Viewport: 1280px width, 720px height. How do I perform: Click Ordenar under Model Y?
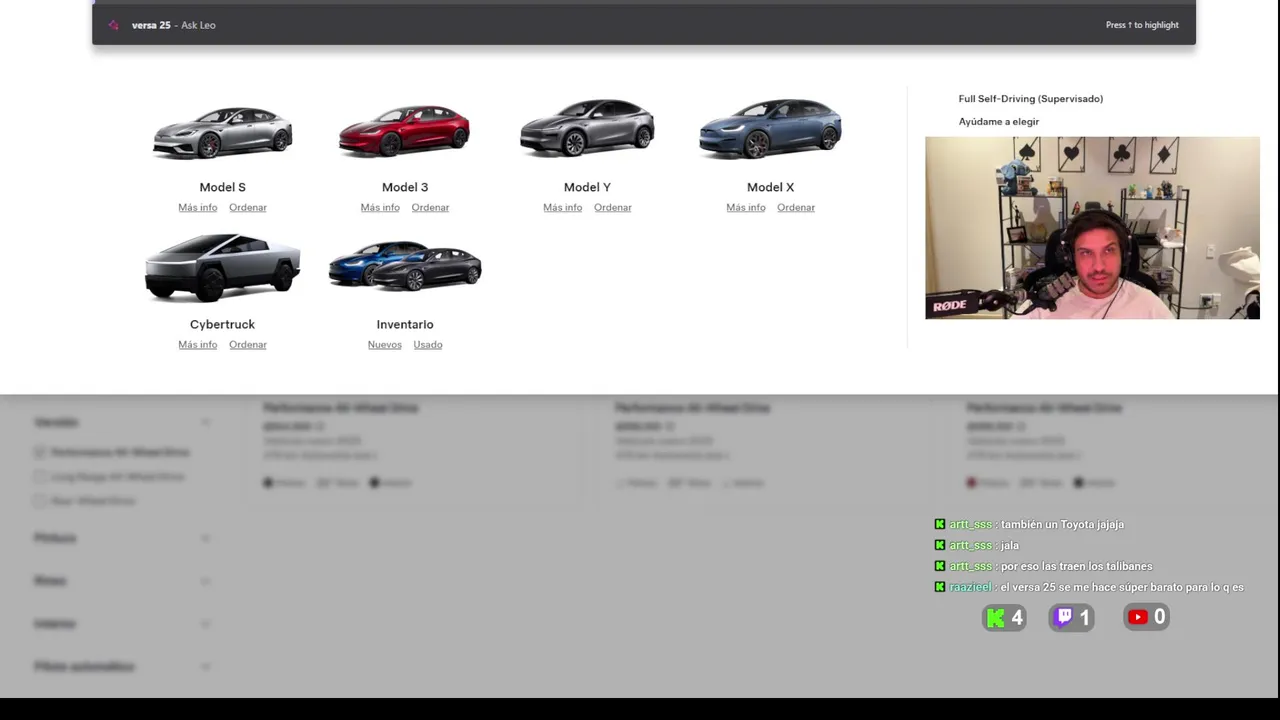[612, 207]
